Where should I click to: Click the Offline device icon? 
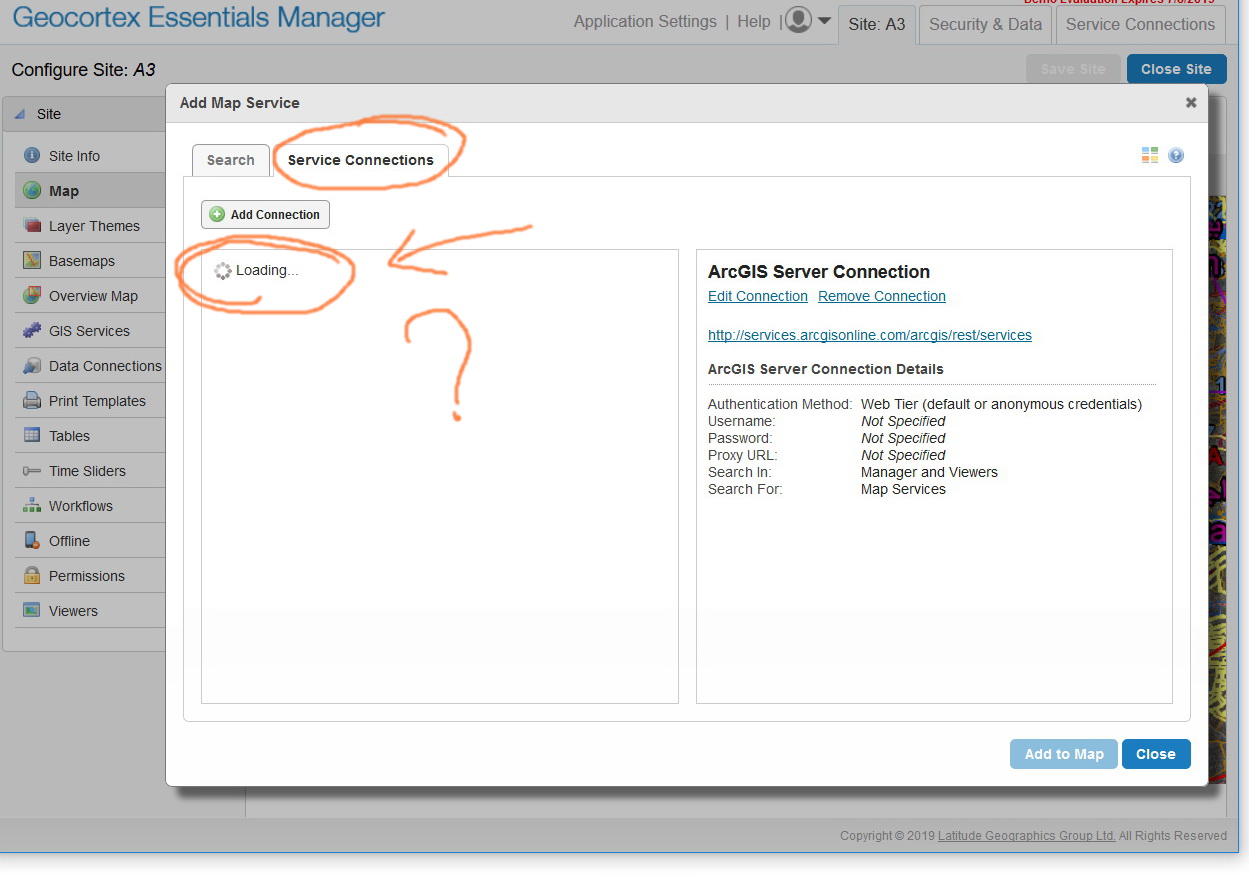tap(32, 541)
